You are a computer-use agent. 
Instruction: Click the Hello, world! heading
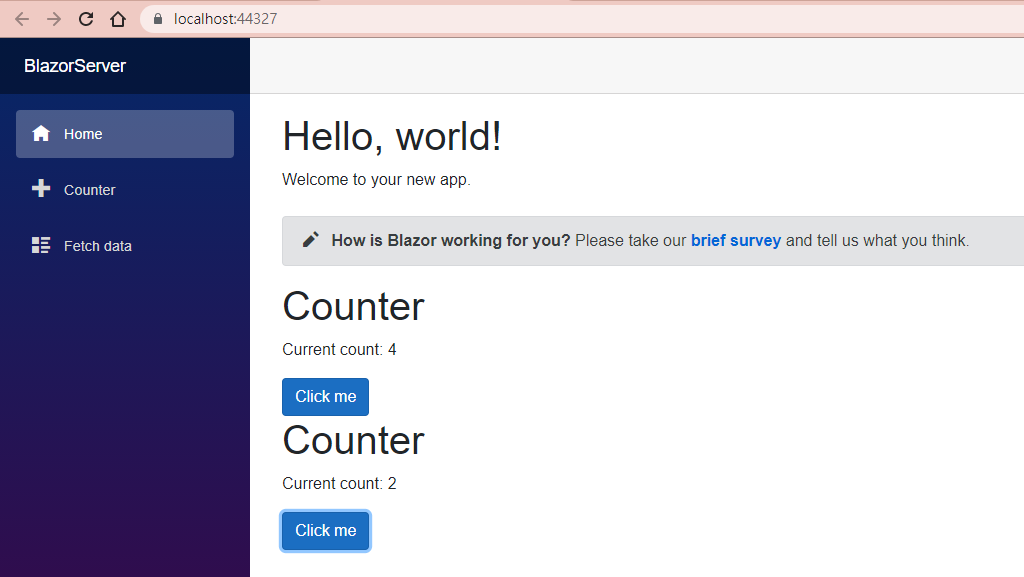[x=392, y=137]
